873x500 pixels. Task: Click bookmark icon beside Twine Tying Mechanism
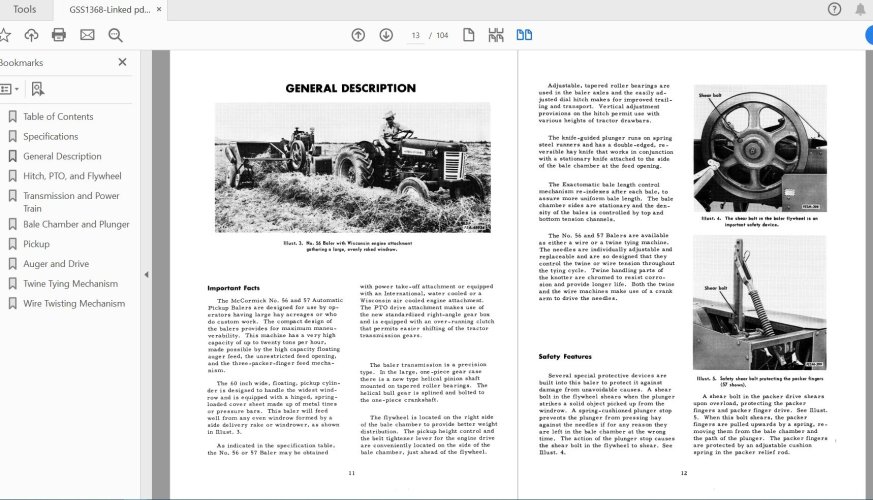click(x=12, y=283)
